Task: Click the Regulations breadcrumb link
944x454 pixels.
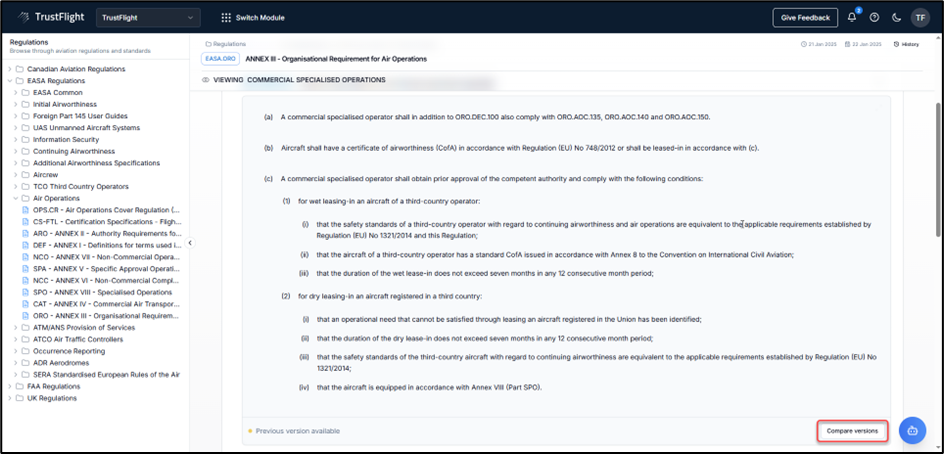Action: coord(229,44)
